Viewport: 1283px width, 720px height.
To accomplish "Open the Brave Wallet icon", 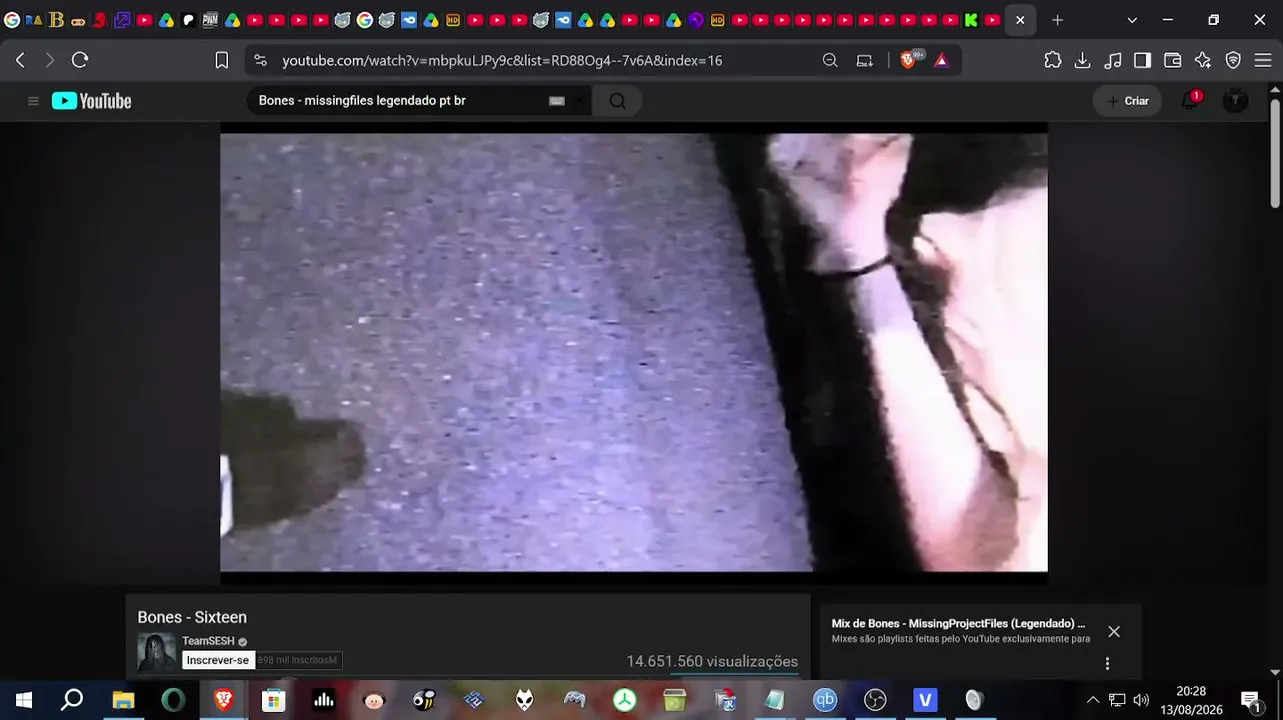I will [x=1173, y=60].
